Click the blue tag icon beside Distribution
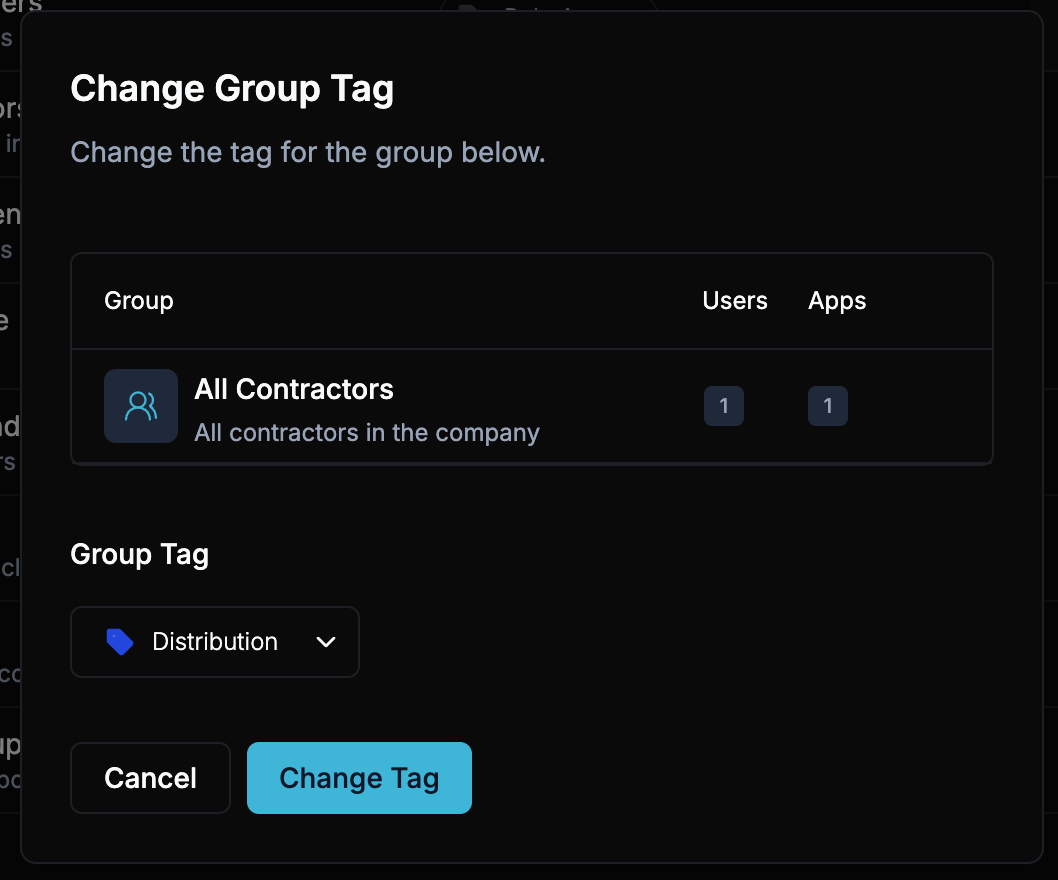The height and width of the screenshot is (880, 1058). click(120, 642)
